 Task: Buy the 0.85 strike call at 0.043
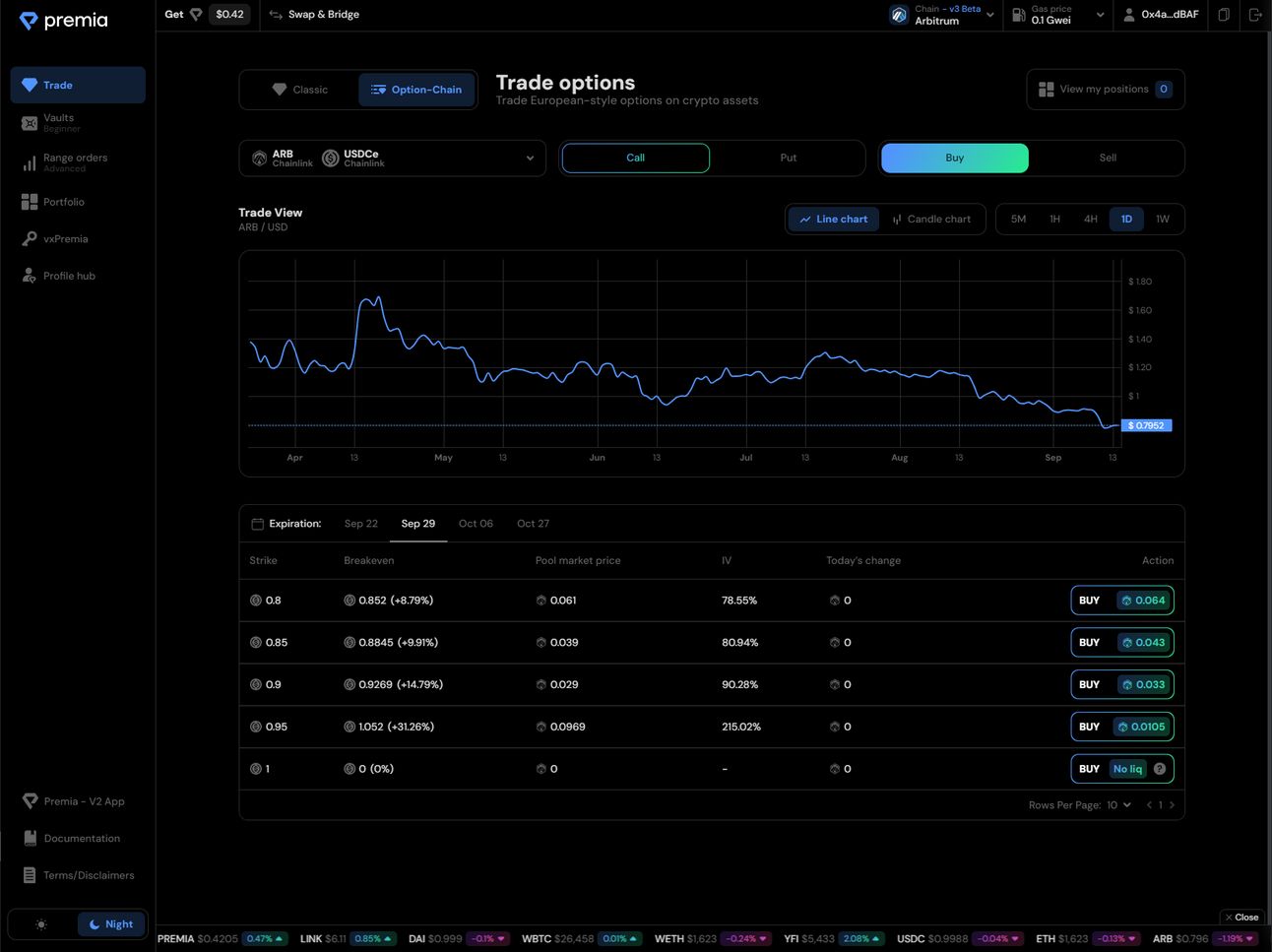[1122, 643]
